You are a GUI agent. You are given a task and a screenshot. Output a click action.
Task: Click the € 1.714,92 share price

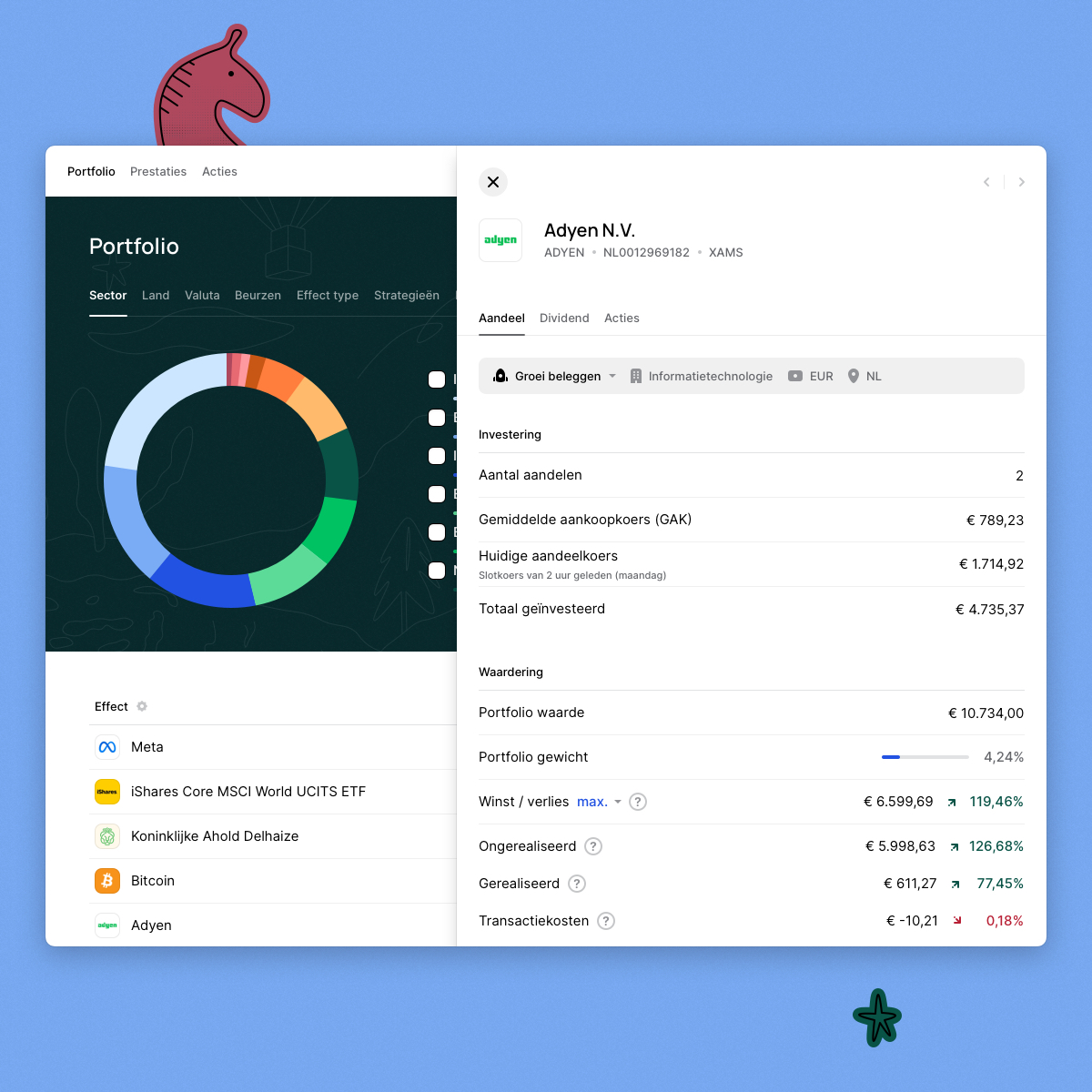pos(992,564)
